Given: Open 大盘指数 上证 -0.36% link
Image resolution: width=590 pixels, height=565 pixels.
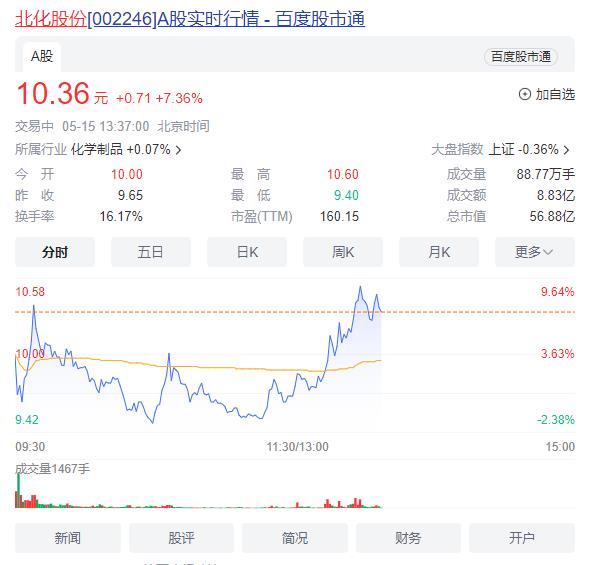Looking at the screenshot, I should click(500, 149).
